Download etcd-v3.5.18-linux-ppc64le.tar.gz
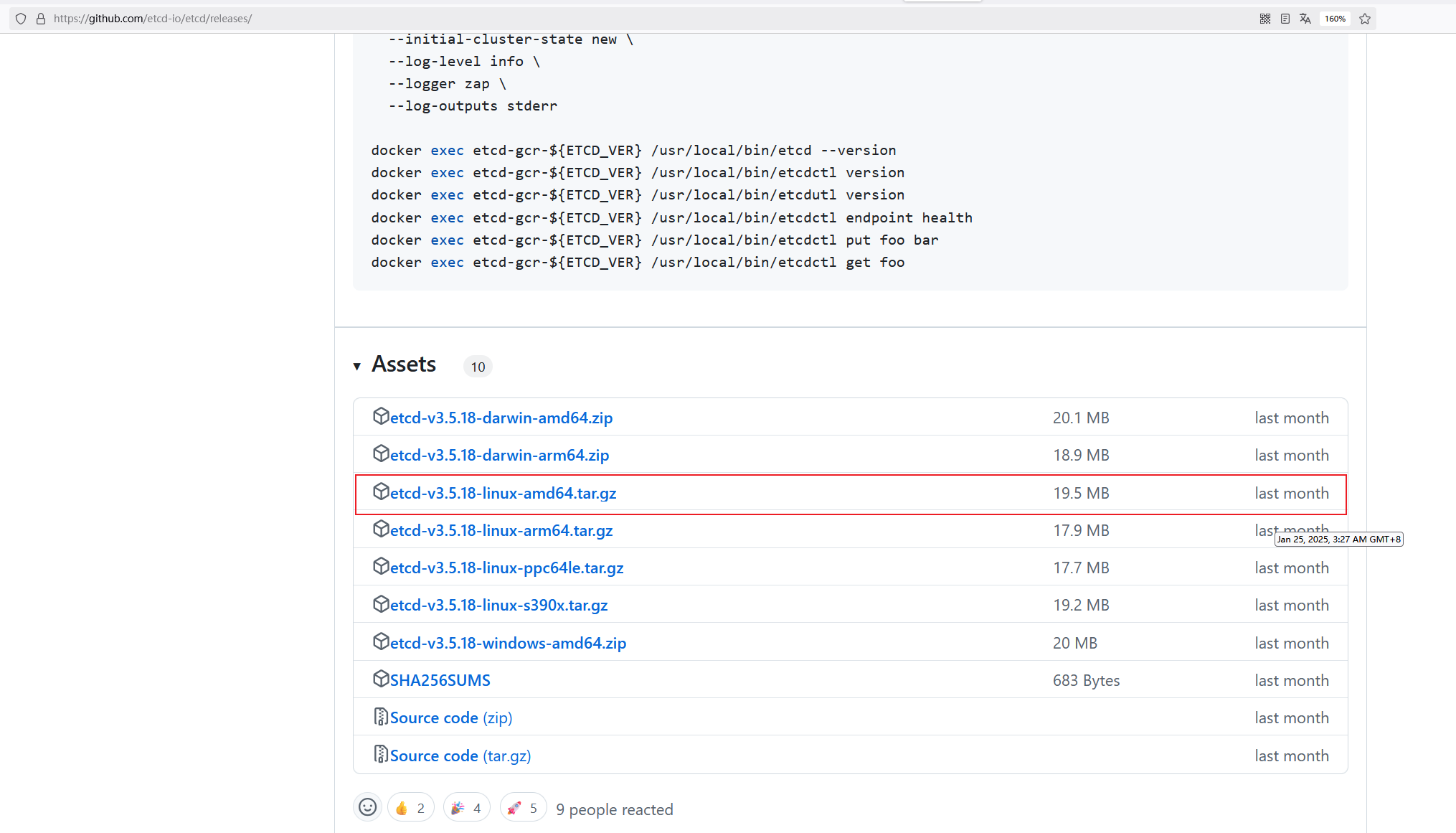Viewport: 1456px width, 833px height. point(507,568)
